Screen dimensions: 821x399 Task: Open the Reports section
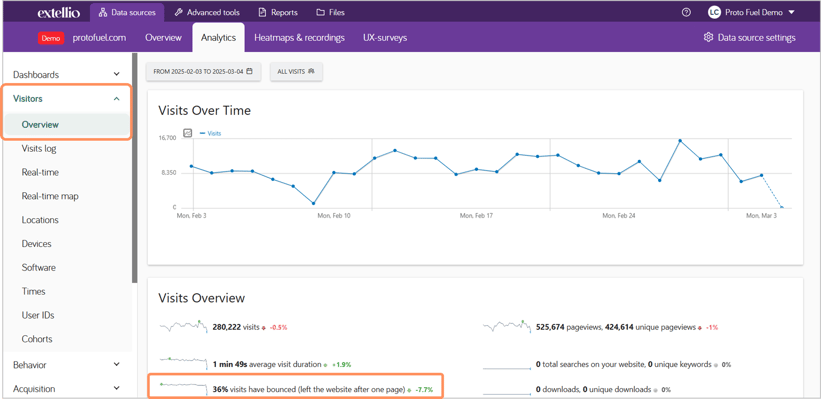click(278, 12)
